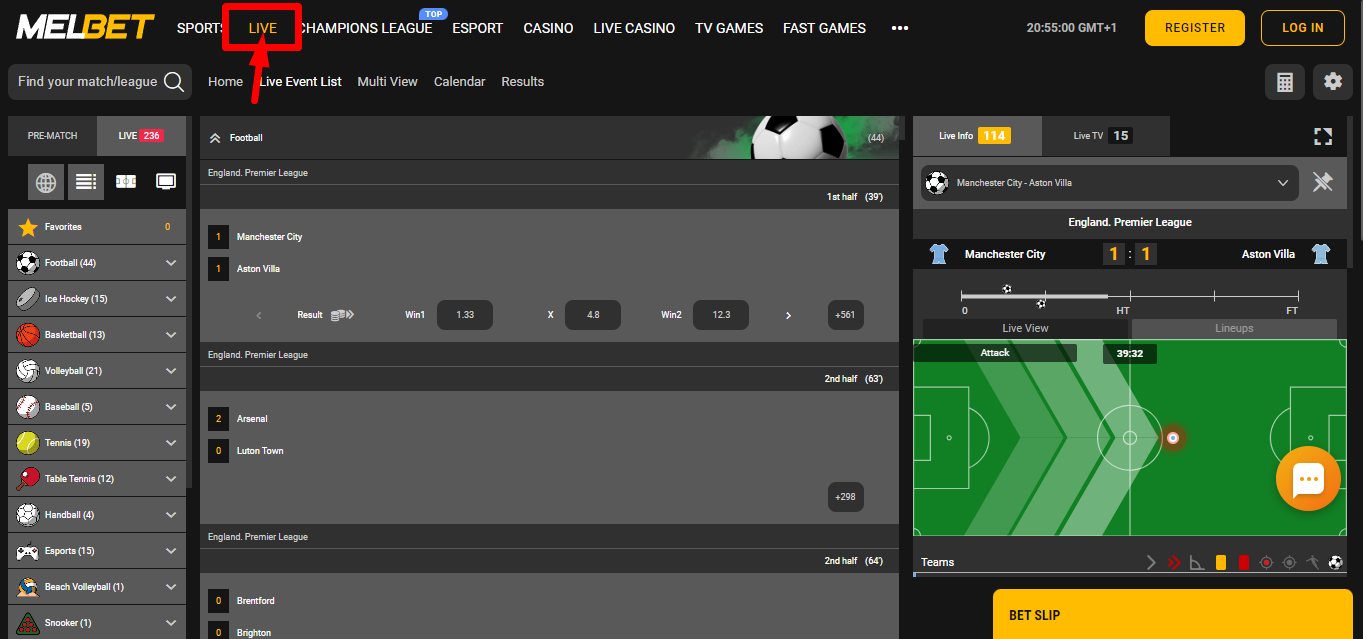Image resolution: width=1363 pixels, height=639 pixels.
Task: Open +298 markets for Arsenal match
Action: 846,497
